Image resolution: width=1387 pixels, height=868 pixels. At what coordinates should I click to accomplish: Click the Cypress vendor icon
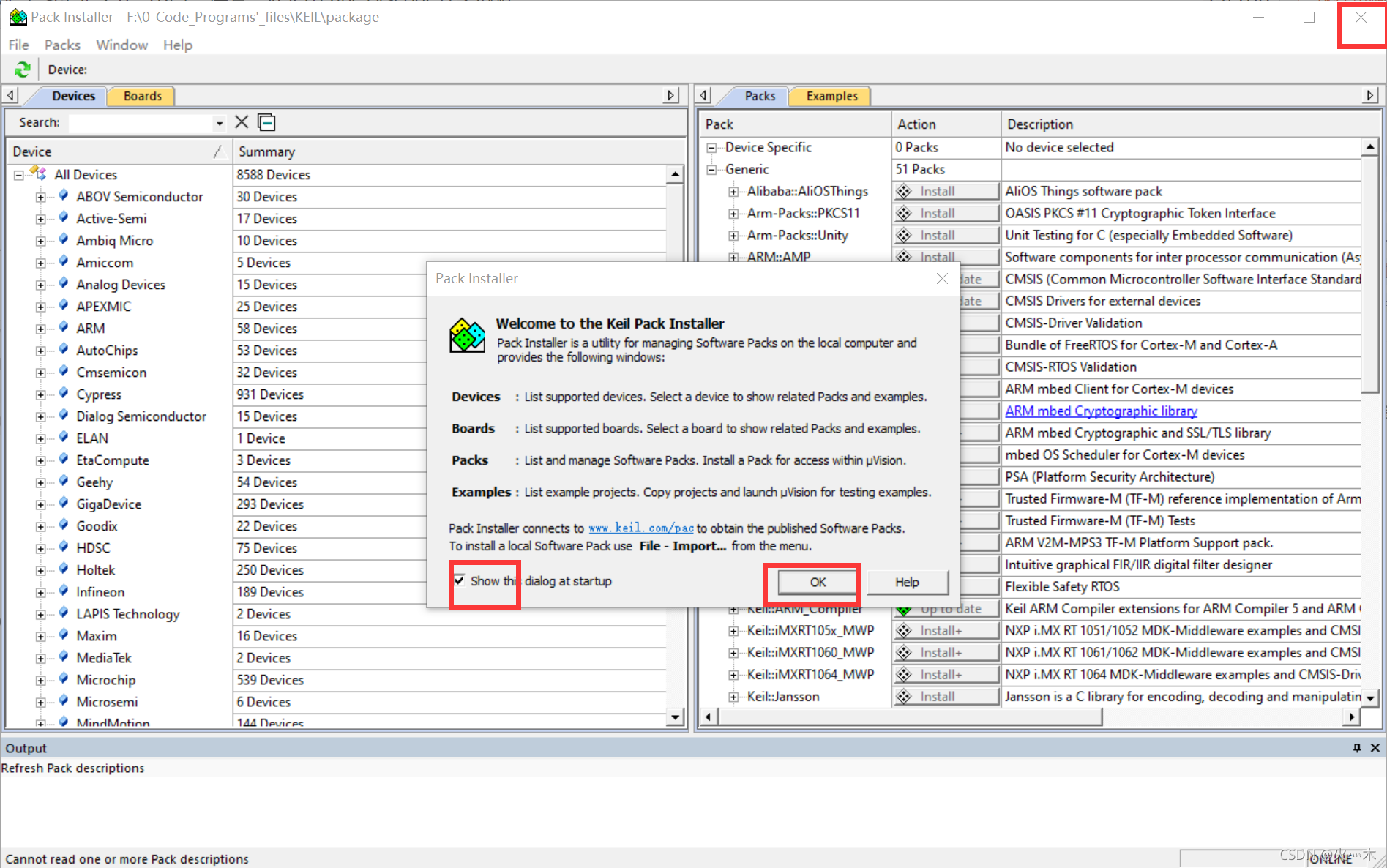tap(64, 393)
